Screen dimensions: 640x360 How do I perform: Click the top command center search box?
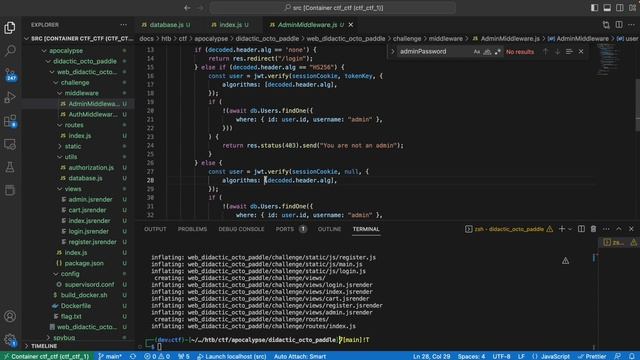click(333, 8)
